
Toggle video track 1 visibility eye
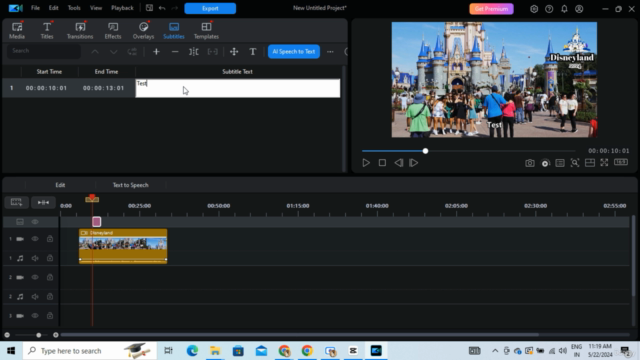tap(35, 239)
